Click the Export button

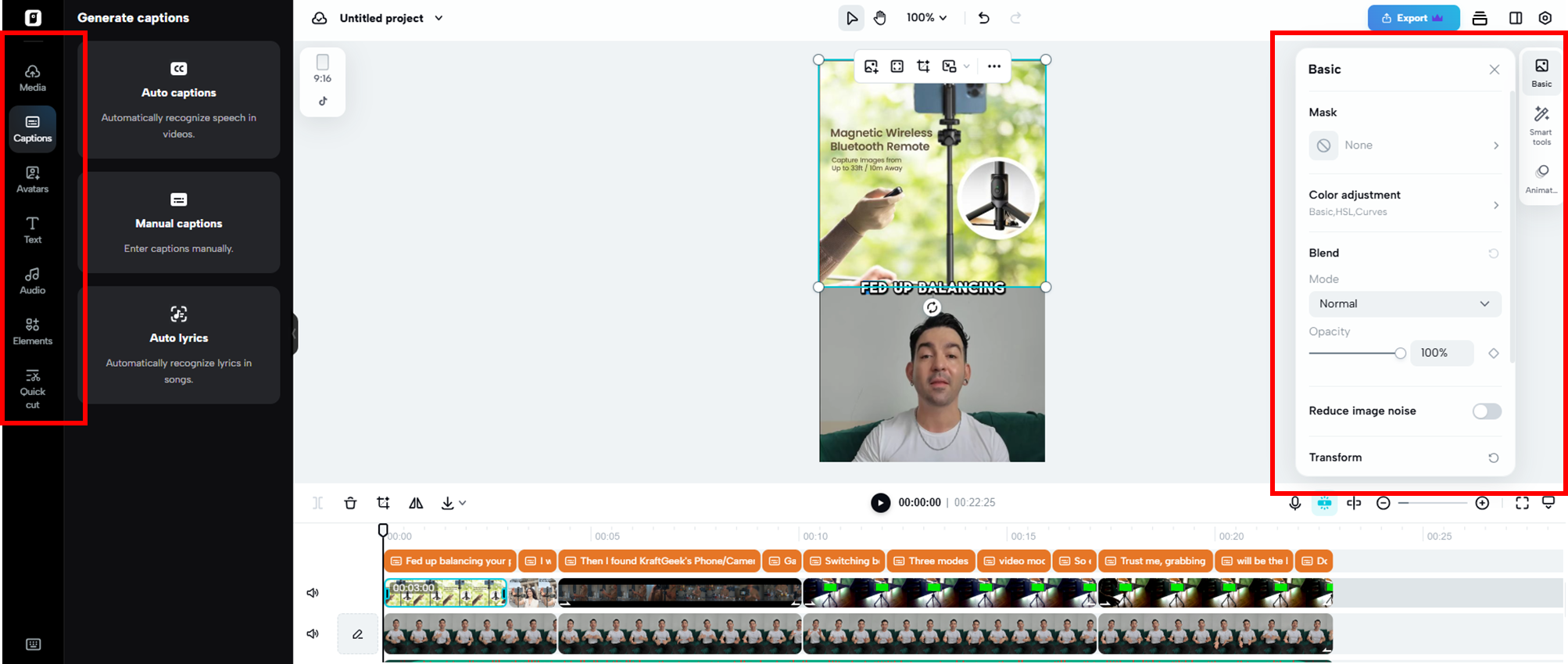(x=1412, y=18)
